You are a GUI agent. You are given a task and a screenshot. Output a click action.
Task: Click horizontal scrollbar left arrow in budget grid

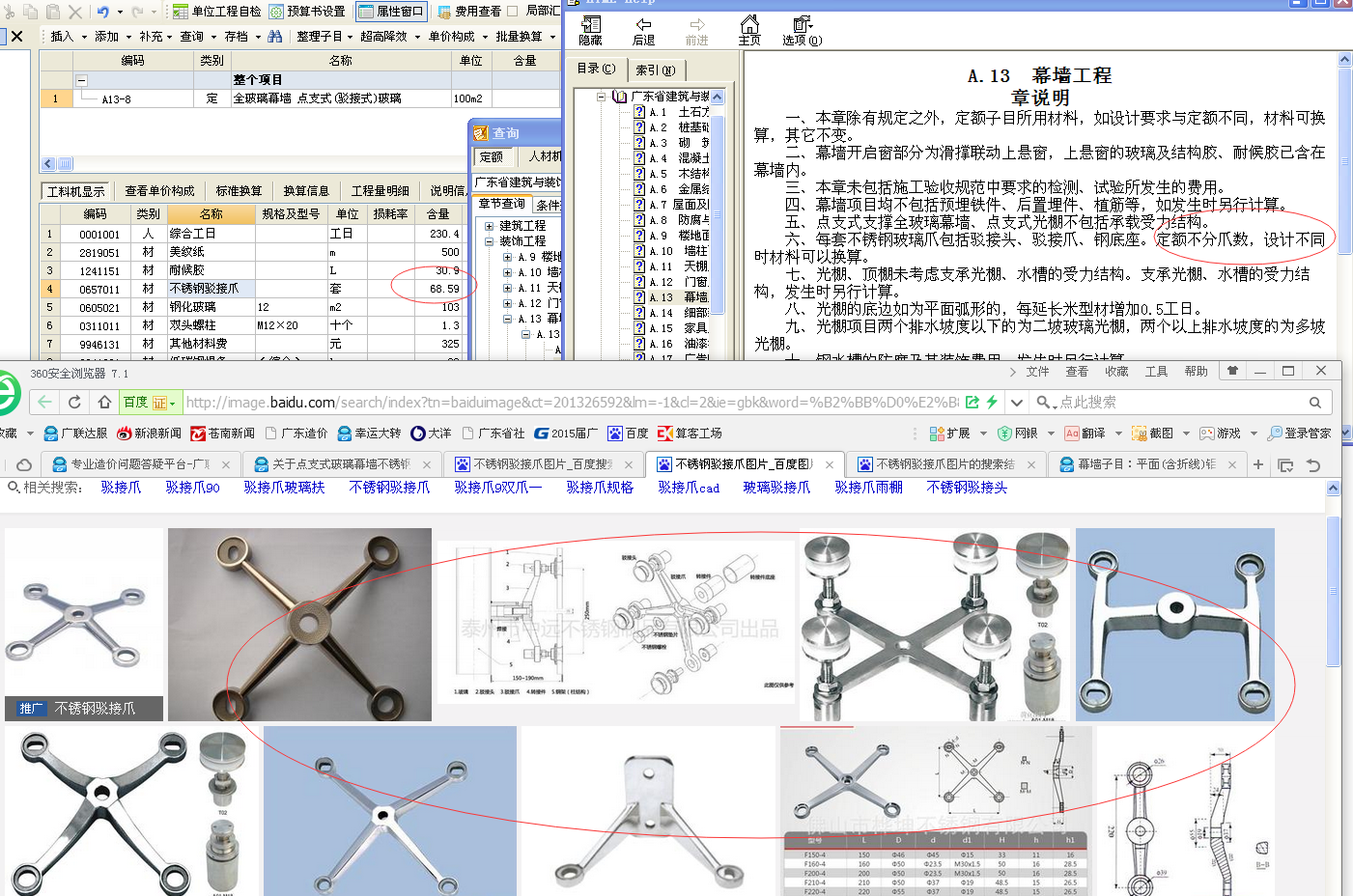click(48, 164)
